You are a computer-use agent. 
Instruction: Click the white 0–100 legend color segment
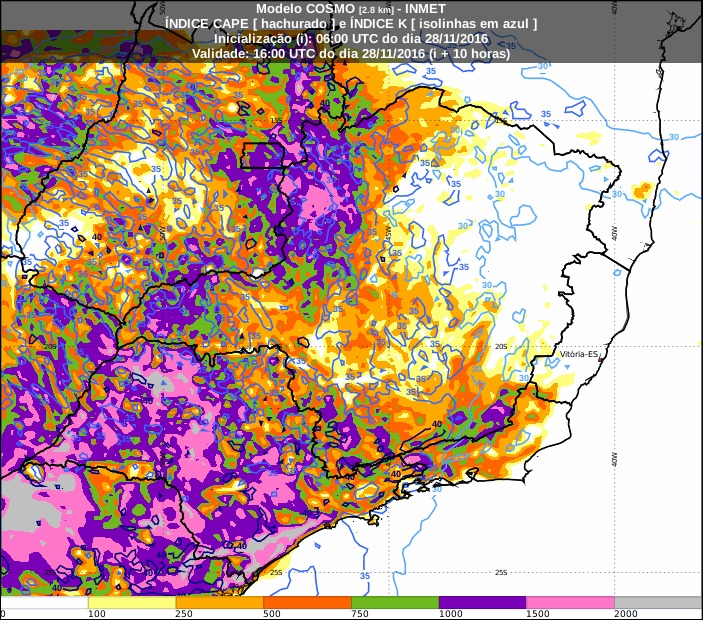[x=44, y=603]
